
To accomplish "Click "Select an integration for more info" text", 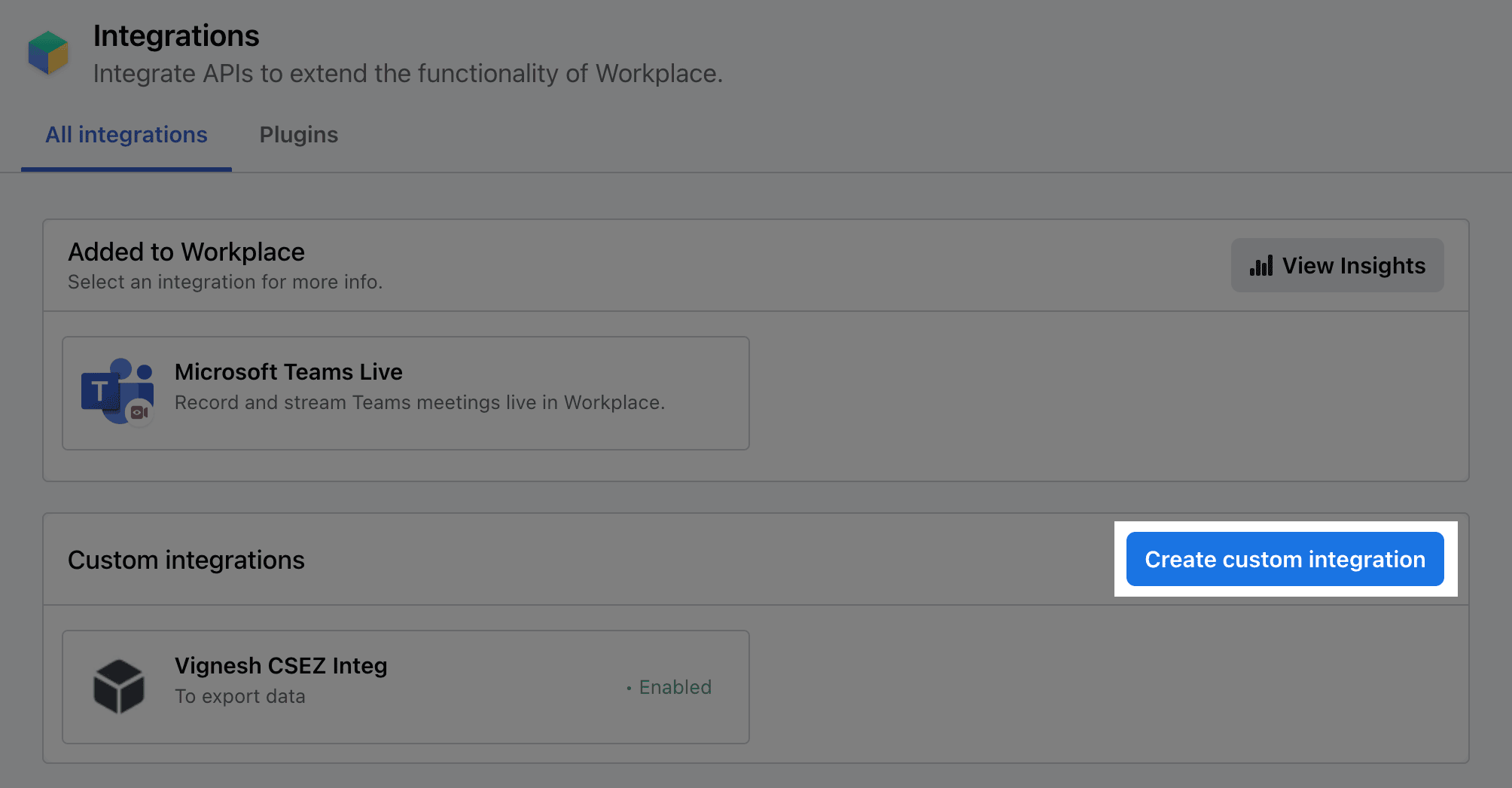I will pyautogui.click(x=225, y=283).
